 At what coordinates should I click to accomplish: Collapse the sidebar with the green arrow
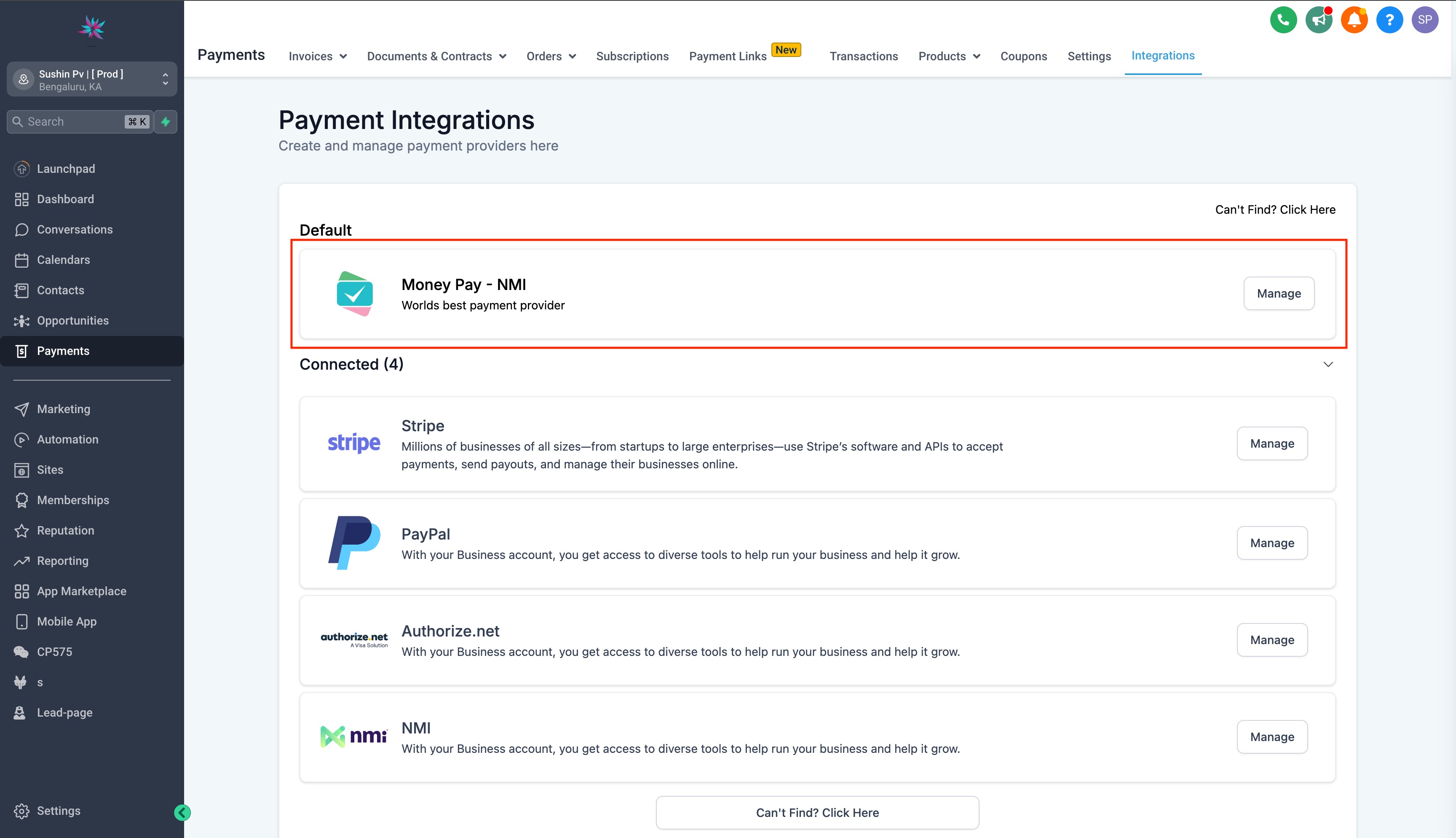click(x=182, y=812)
